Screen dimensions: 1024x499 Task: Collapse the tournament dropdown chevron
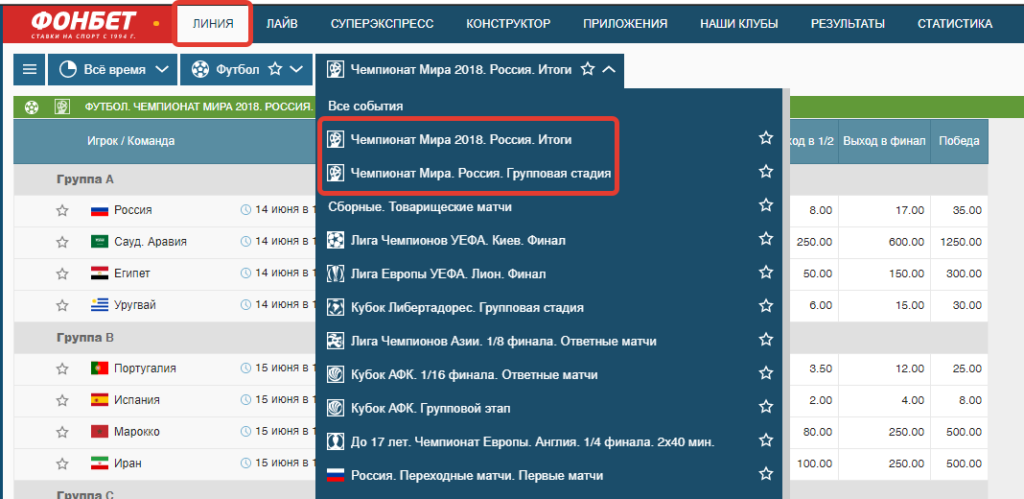tap(609, 69)
